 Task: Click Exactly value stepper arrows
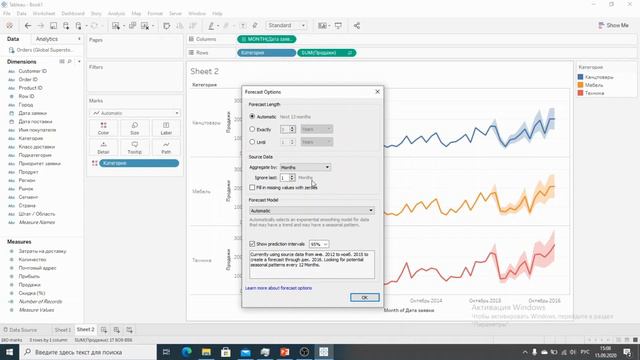[292, 129]
